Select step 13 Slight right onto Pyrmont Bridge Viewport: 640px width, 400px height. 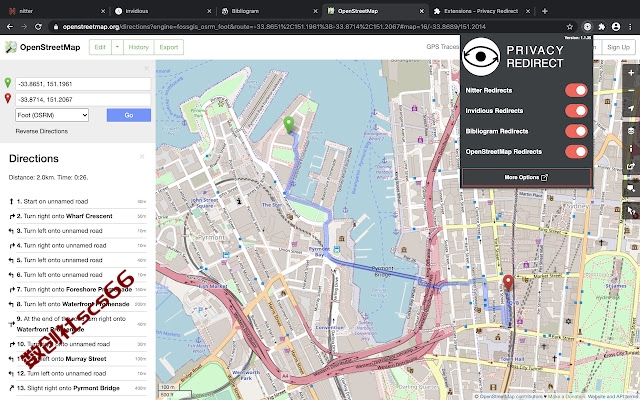(x=78, y=388)
